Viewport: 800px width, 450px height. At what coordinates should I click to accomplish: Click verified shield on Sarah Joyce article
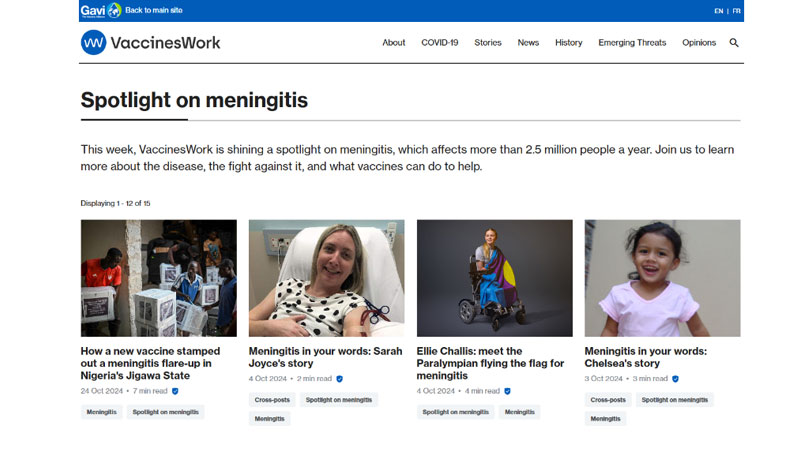[x=339, y=379]
